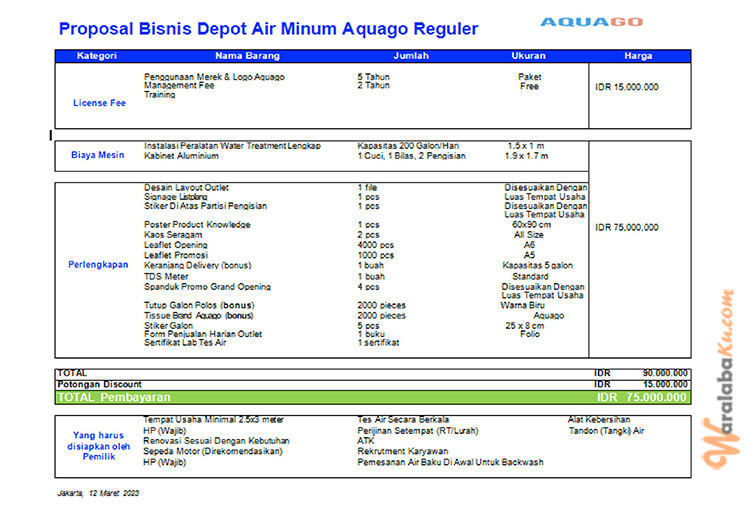This screenshot has height=505, width=750.
Task: Click the '5 Tahun' quantity
Action: point(374,77)
